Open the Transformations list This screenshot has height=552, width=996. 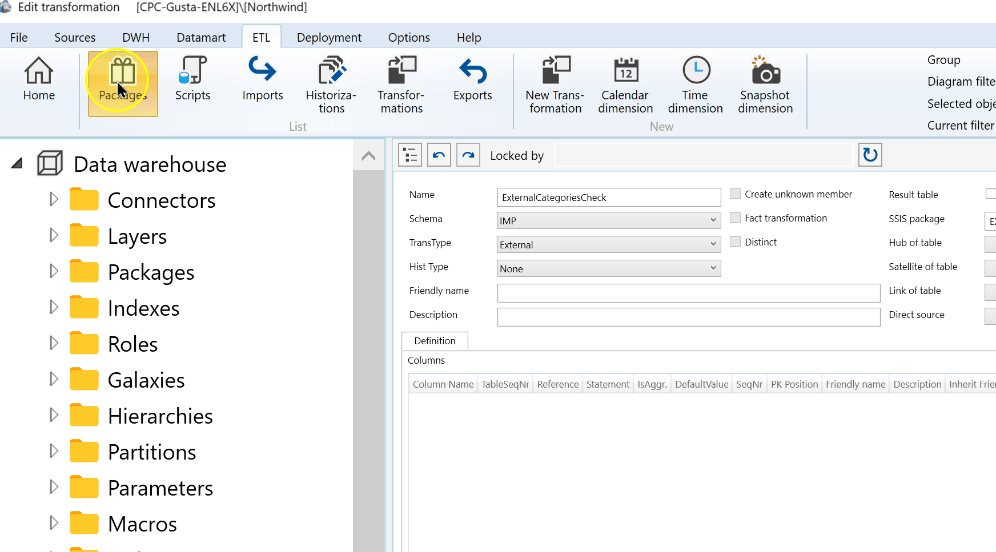tap(401, 84)
